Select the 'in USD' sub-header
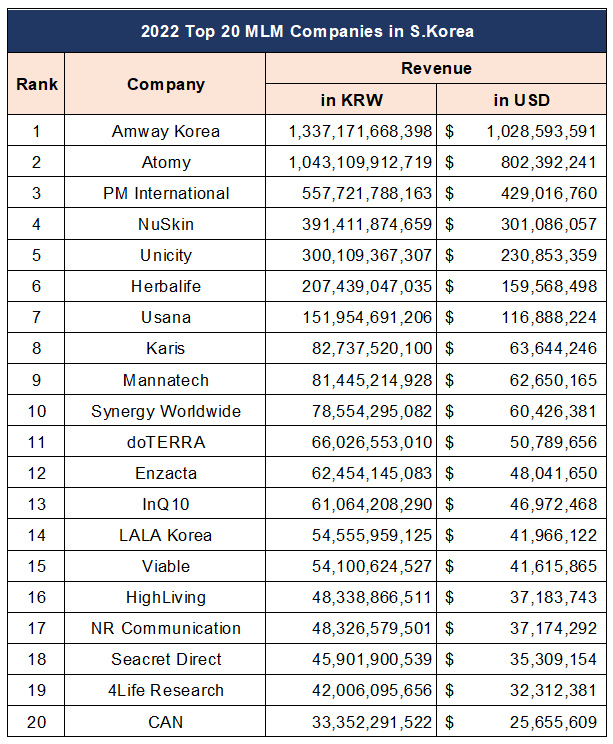 click(x=521, y=100)
